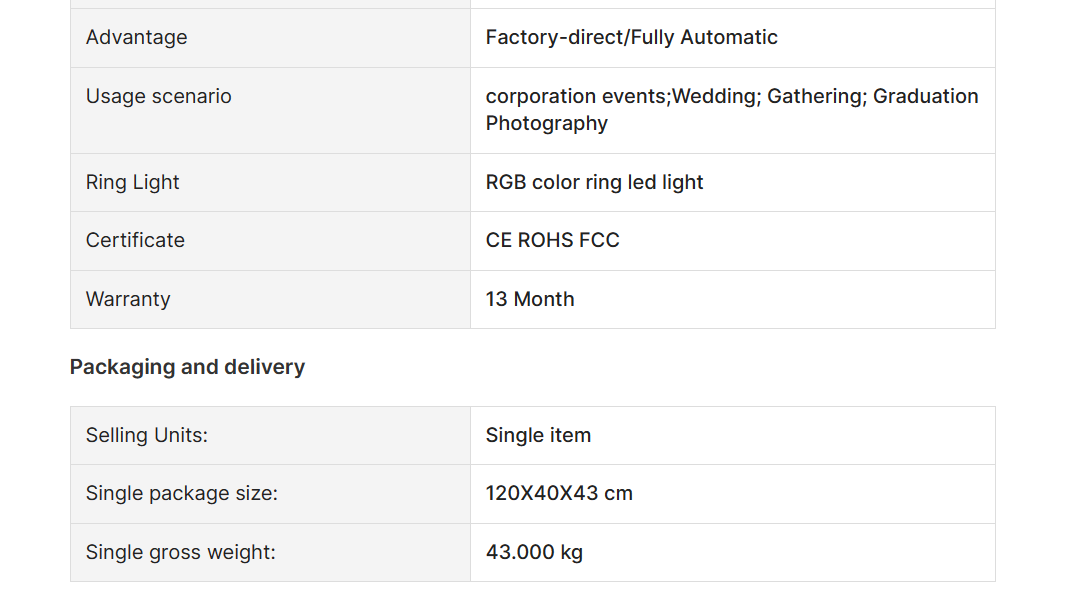This screenshot has width=1083, height=596.
Task: Select CE ROHS FCC certificate value
Action: coord(553,240)
